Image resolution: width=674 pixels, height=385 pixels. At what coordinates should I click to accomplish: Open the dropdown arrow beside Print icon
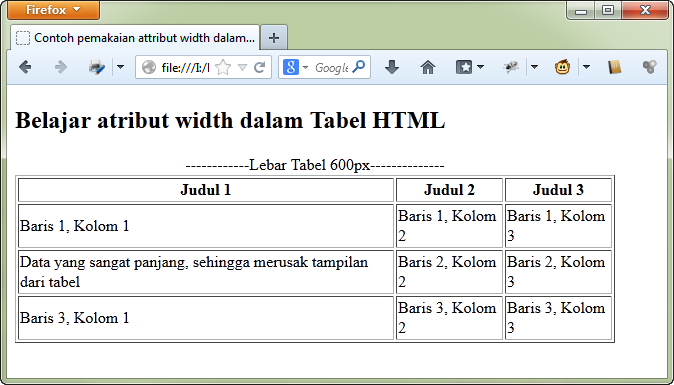[x=121, y=67]
